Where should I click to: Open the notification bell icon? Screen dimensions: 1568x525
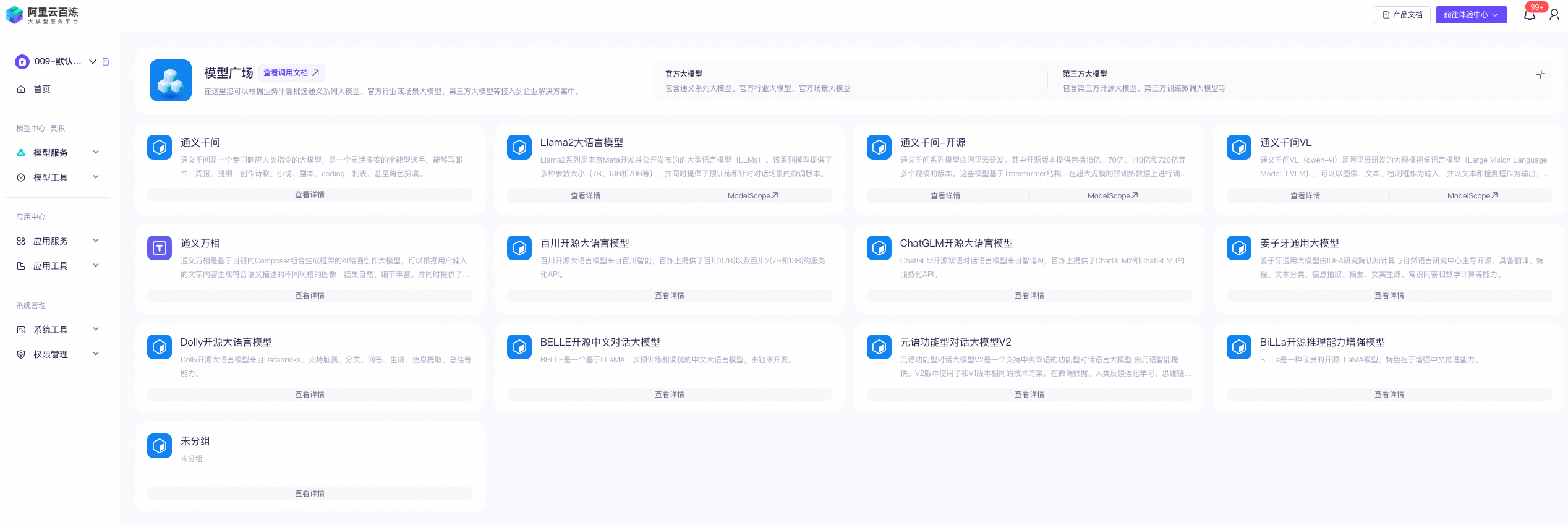1530,15
